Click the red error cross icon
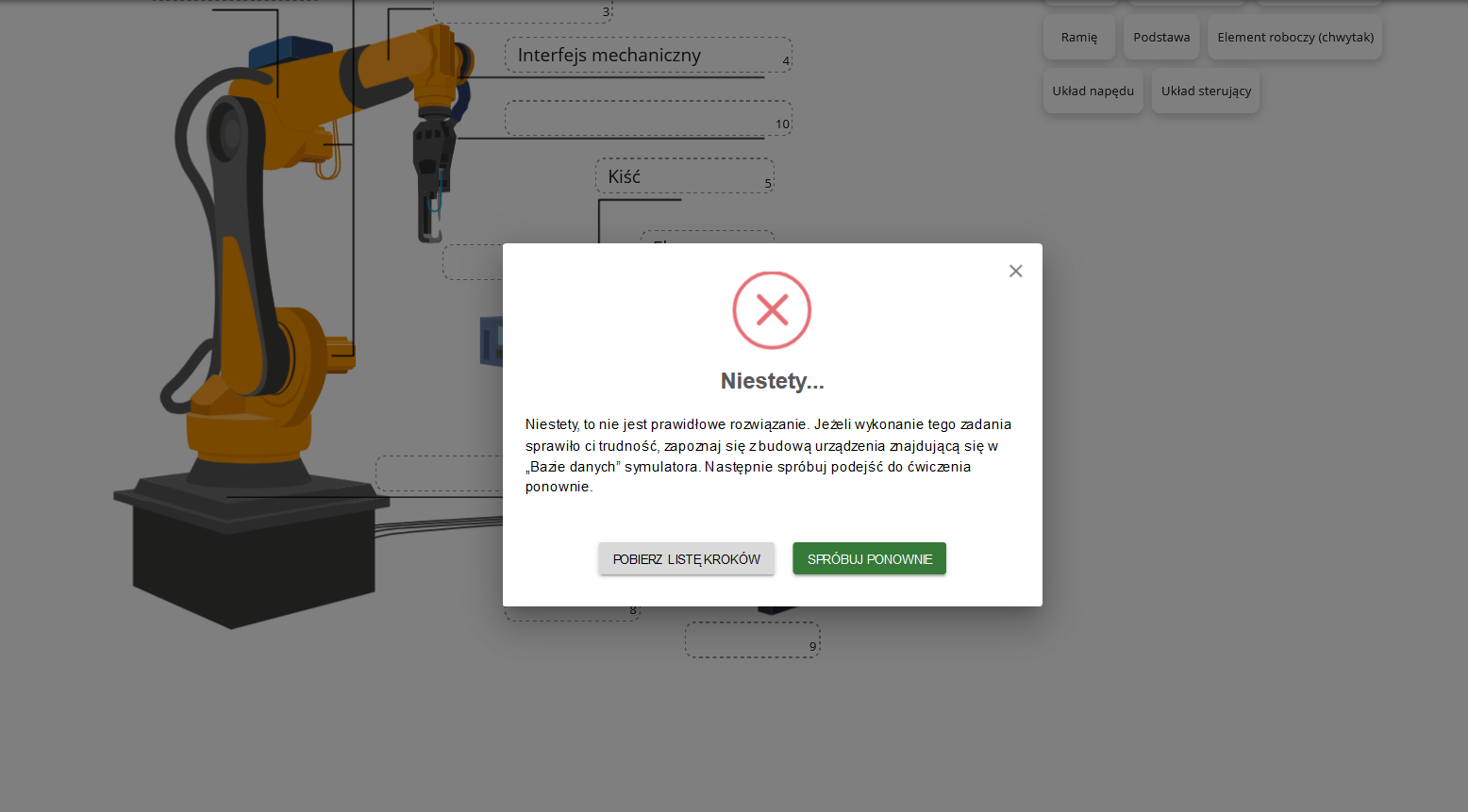The image size is (1468, 812). point(772,310)
